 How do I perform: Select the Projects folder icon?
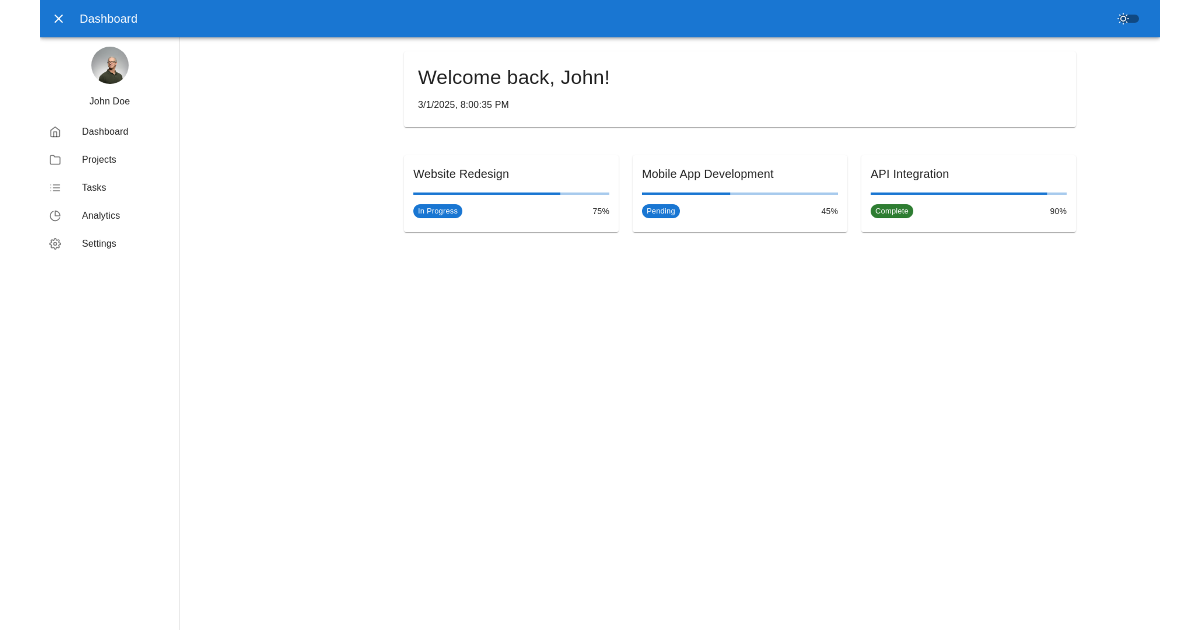point(55,159)
